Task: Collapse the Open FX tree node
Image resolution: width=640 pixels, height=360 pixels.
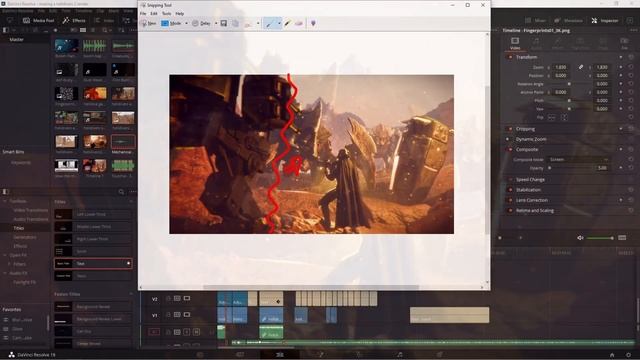Action: point(5,255)
